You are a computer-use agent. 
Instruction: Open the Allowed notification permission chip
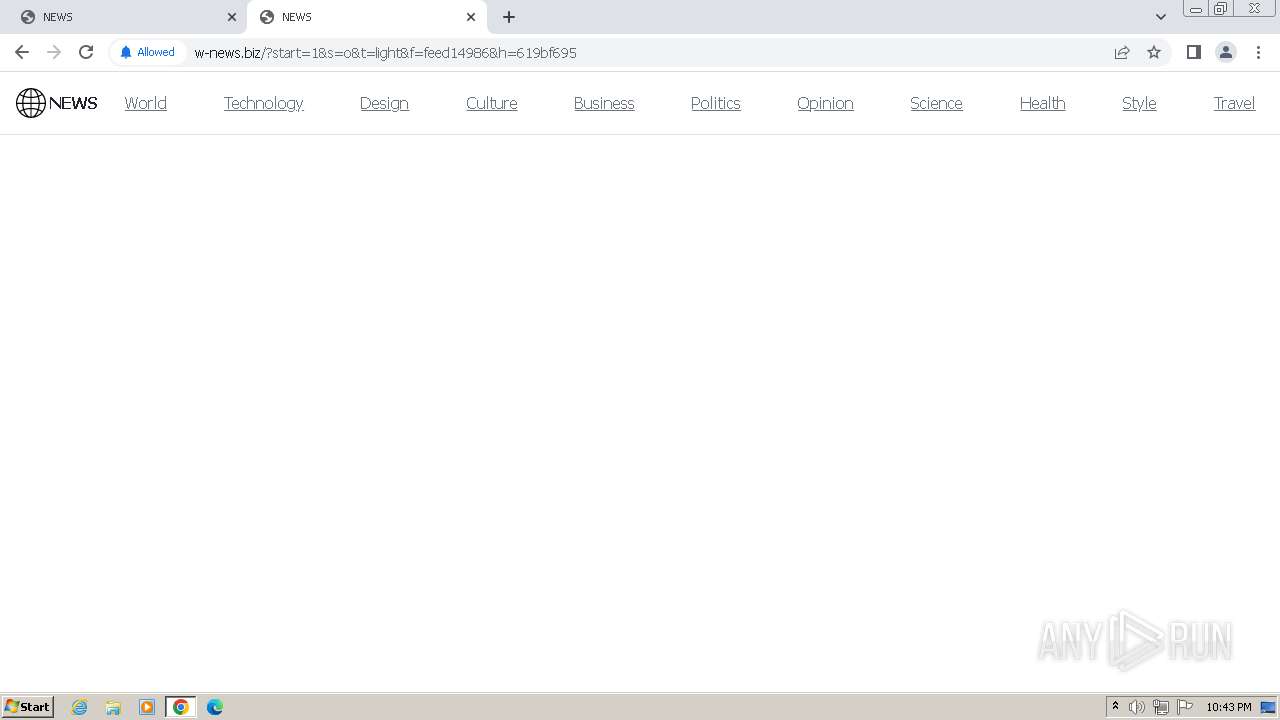pos(147,52)
